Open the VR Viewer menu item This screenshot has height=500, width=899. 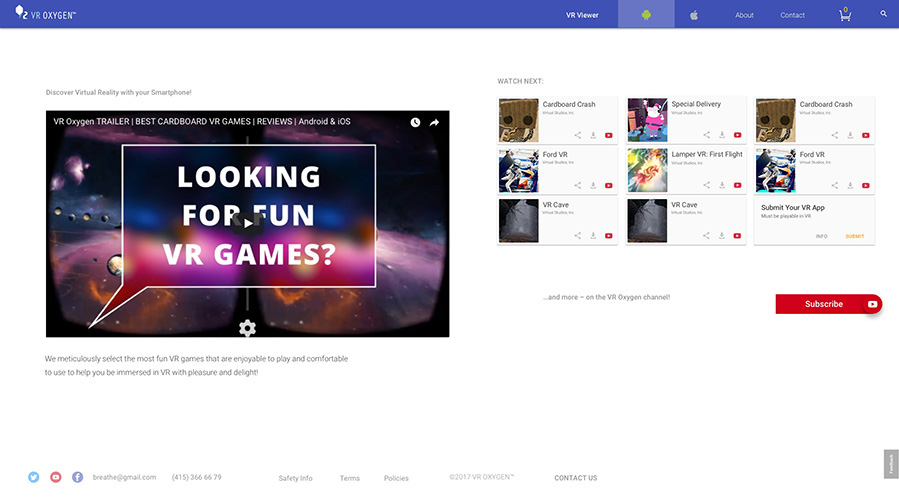point(582,15)
